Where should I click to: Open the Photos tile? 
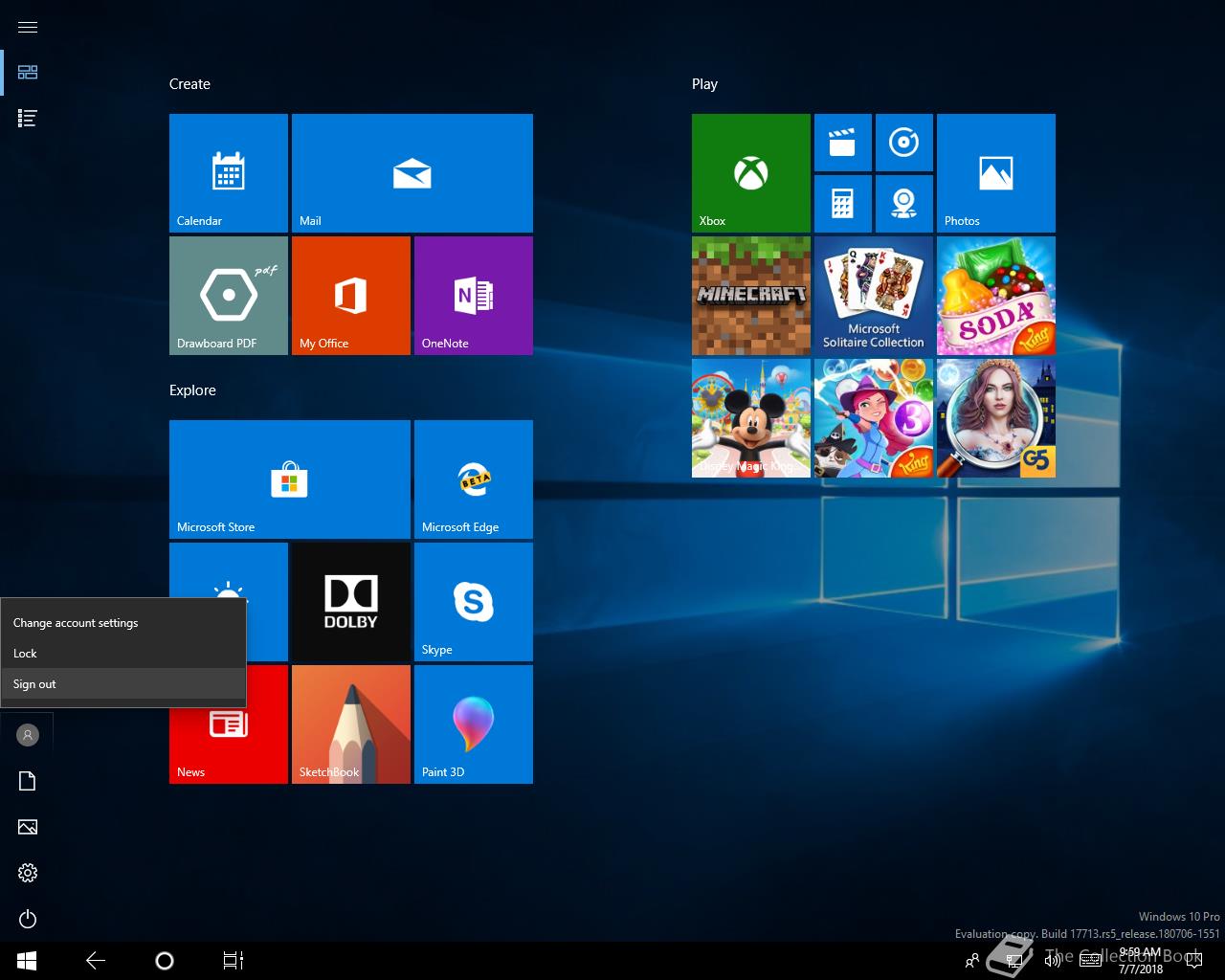point(996,173)
